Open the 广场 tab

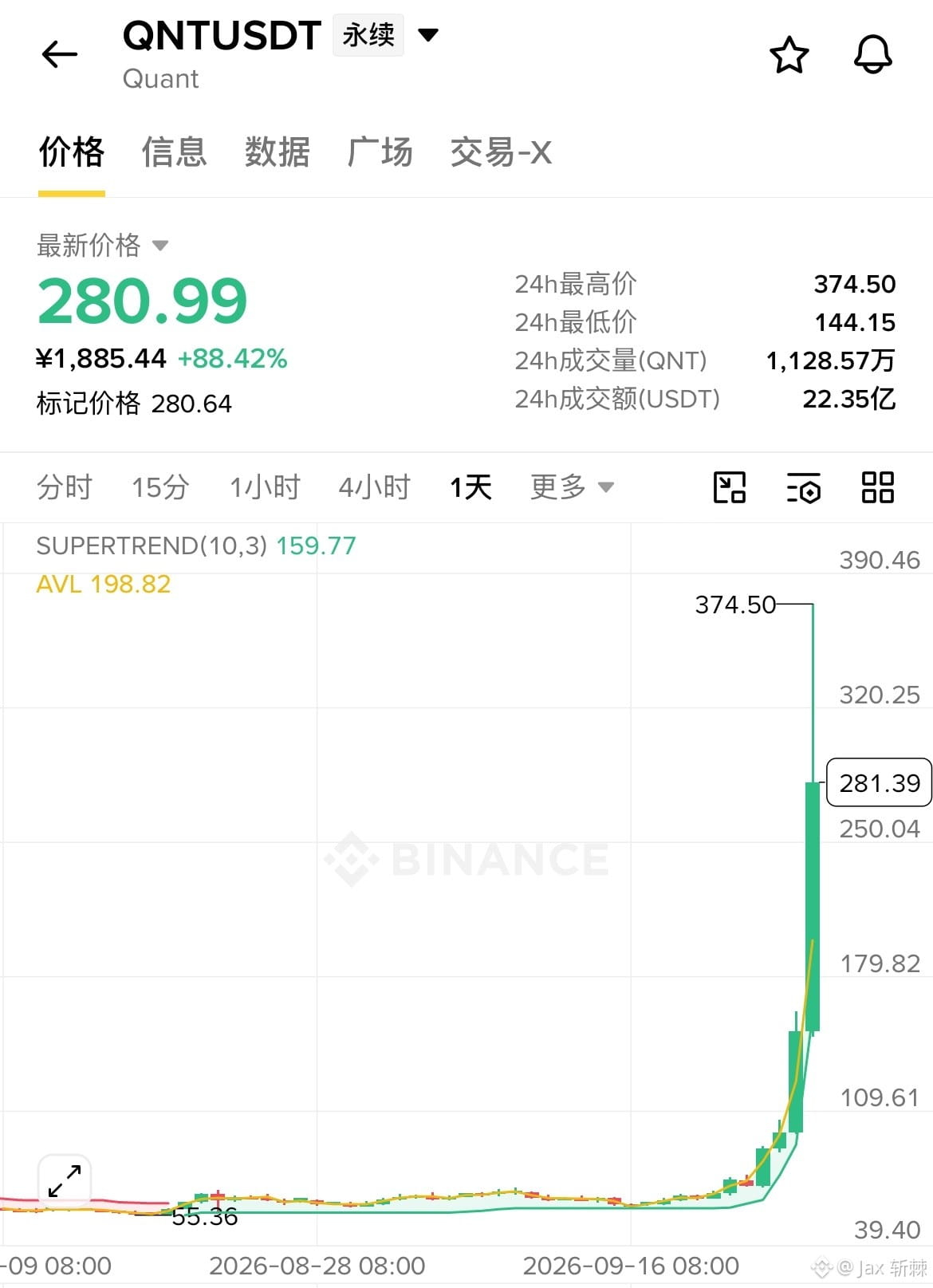380,152
